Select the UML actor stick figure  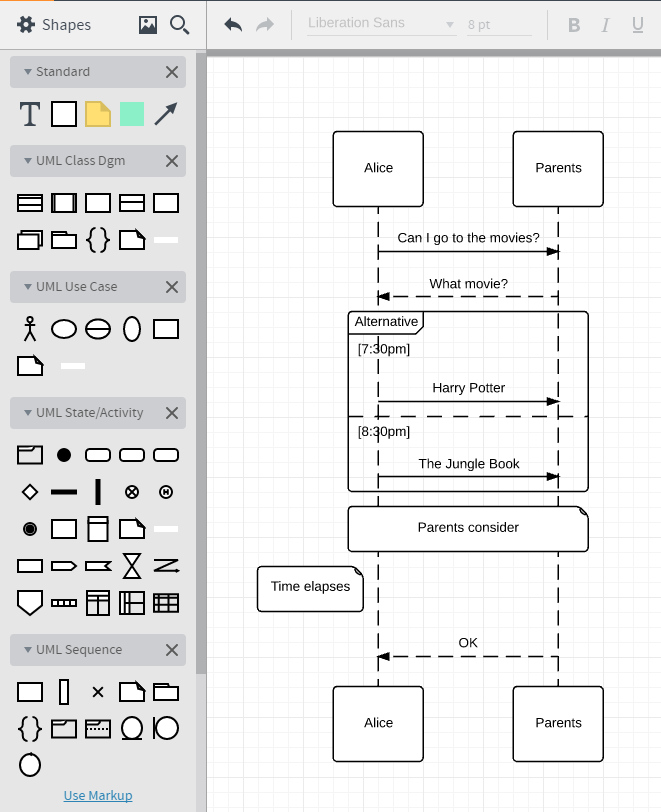coord(30,329)
